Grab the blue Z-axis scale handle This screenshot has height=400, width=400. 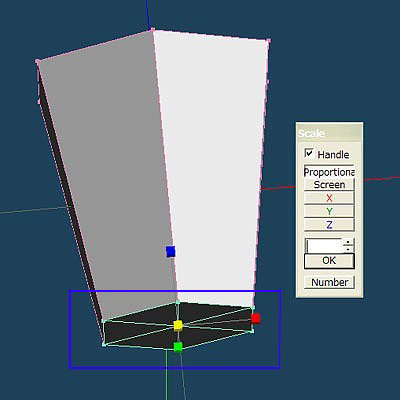point(170,251)
